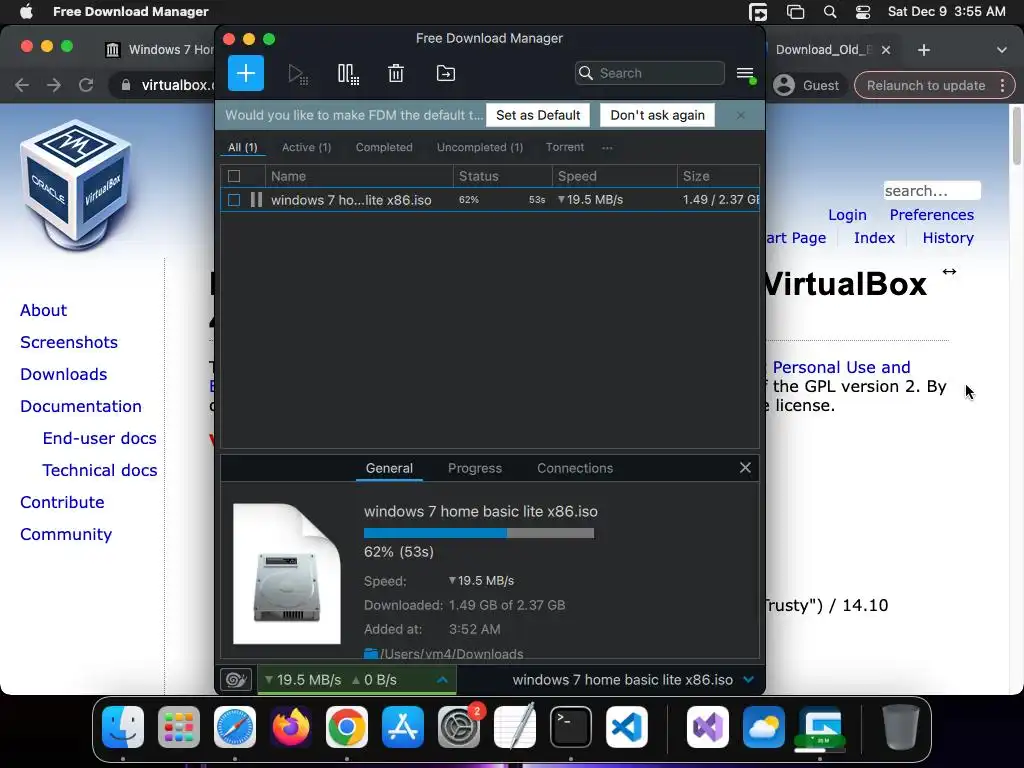Open the Trash in the dock
This screenshot has width=1024, height=768.
coord(901,727)
